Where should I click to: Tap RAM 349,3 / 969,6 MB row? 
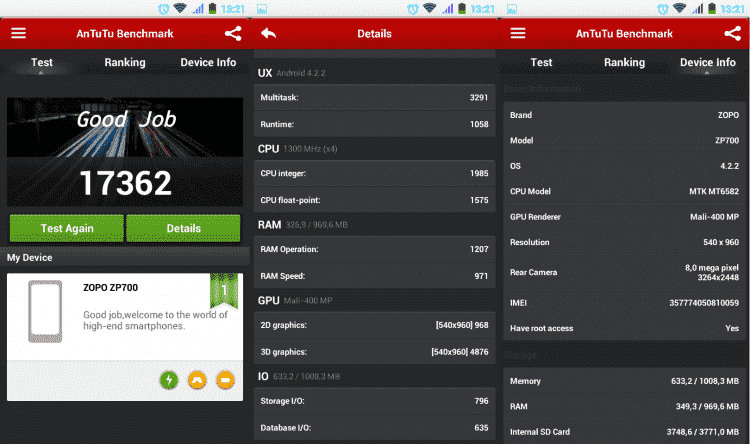[624, 406]
